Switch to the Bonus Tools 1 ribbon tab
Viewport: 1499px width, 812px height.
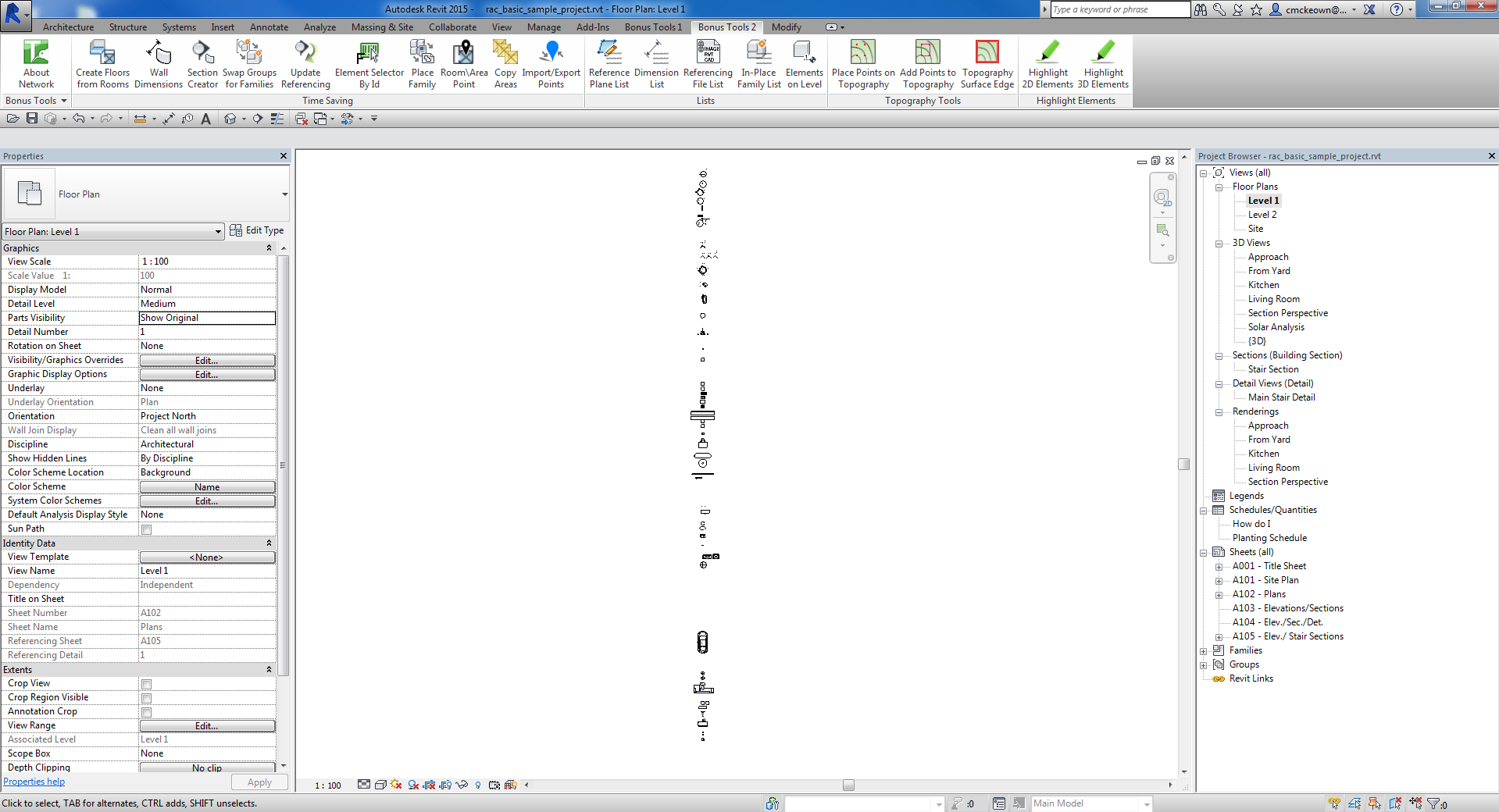tap(653, 27)
